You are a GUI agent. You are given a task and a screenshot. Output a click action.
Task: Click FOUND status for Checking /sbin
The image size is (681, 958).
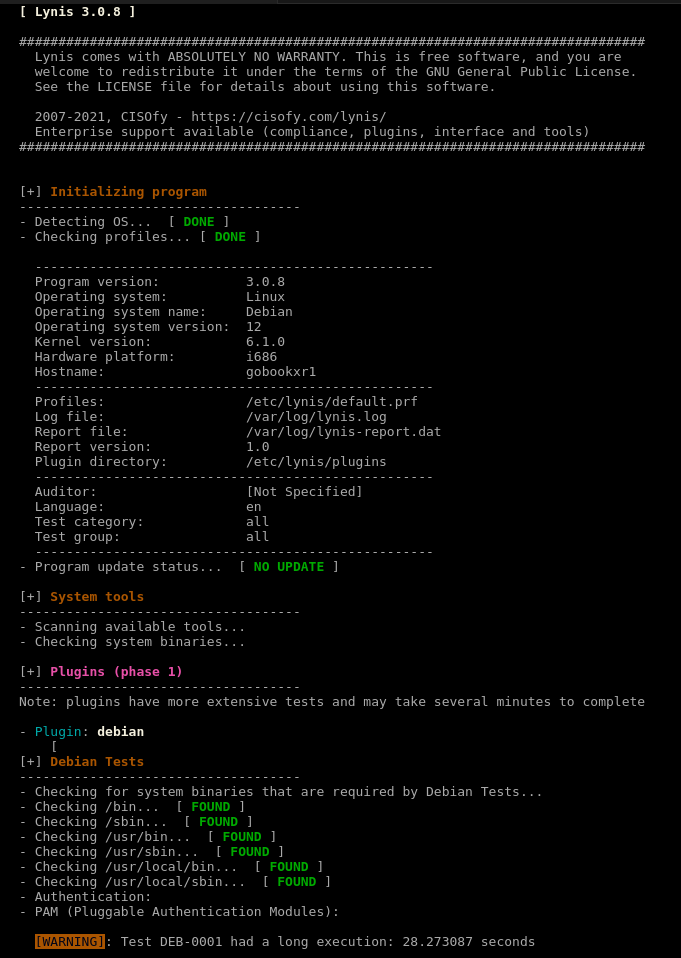(219, 822)
